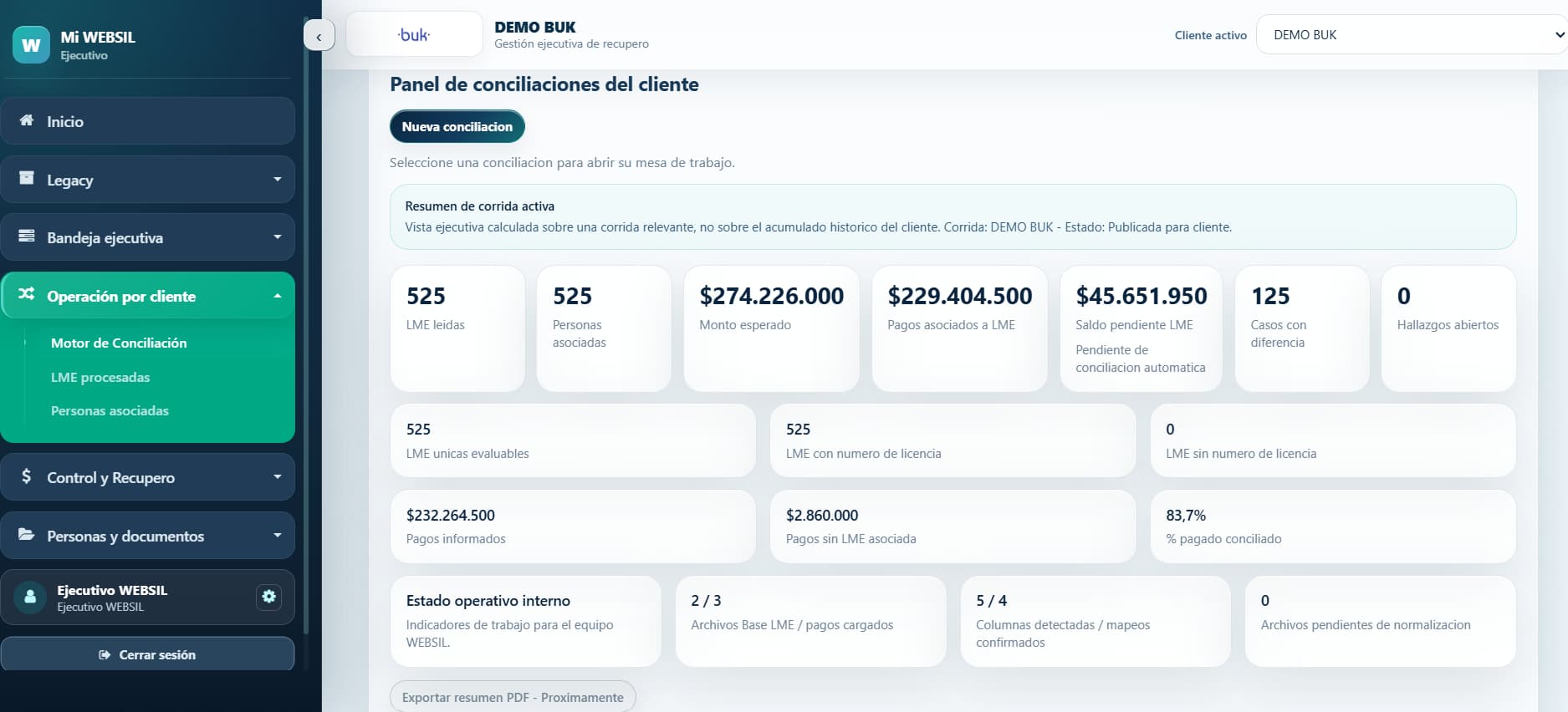The height and width of the screenshot is (712, 1568).
Task: Collapse the Operación por cliente section
Action: [278, 296]
